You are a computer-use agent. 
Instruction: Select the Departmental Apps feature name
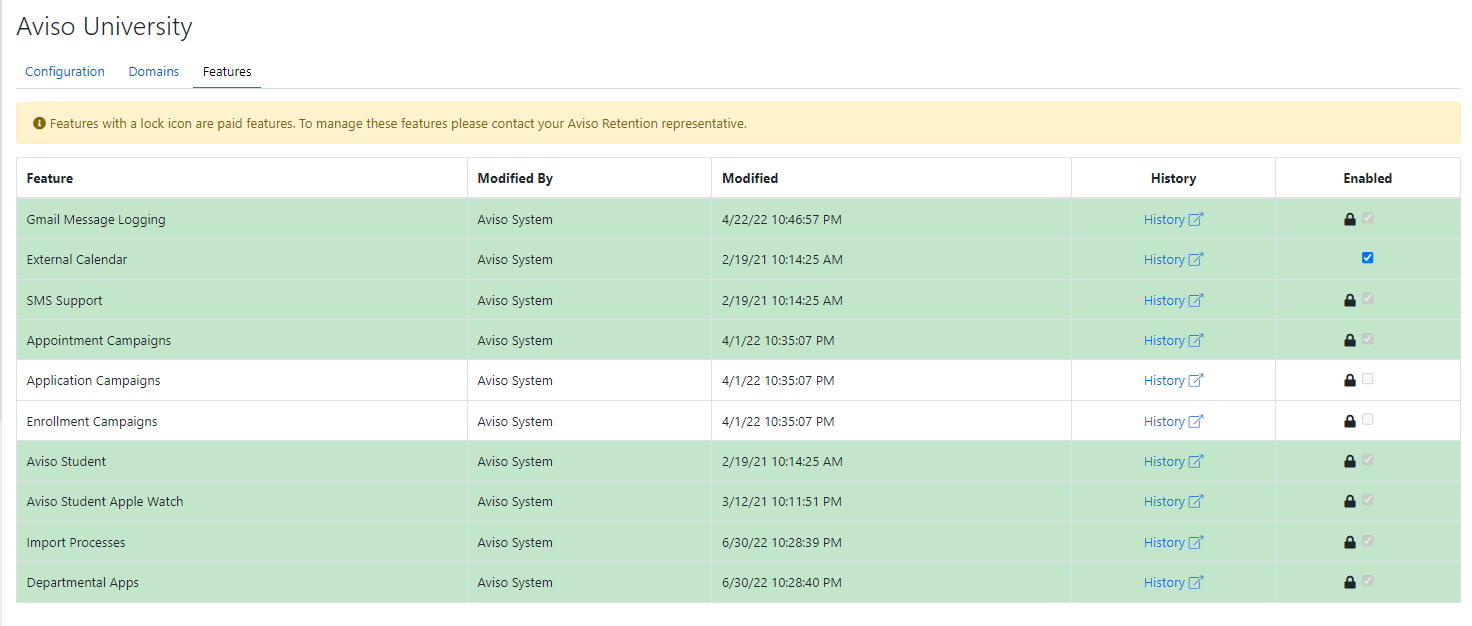tap(83, 582)
